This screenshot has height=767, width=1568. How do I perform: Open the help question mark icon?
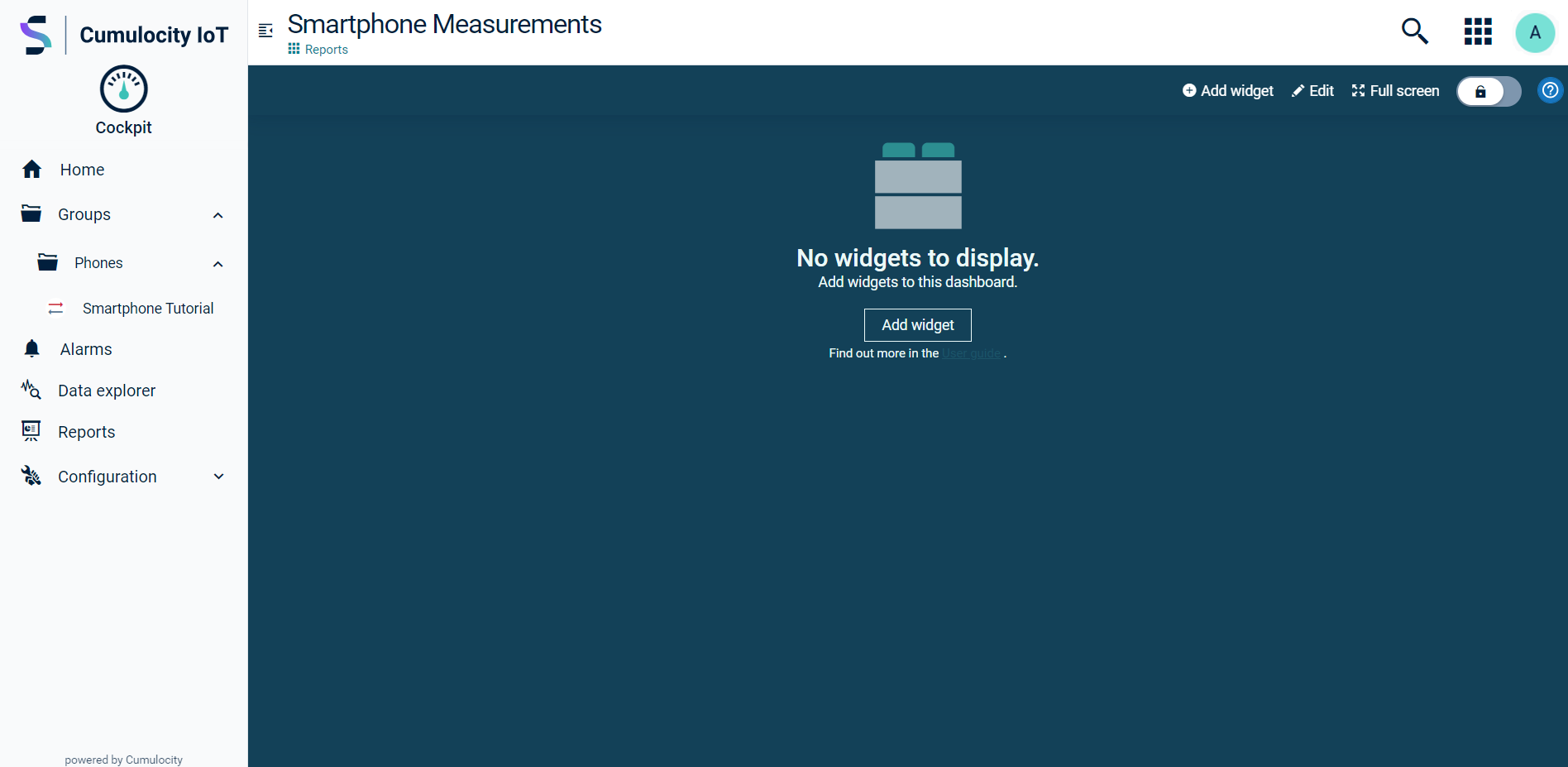pos(1551,90)
